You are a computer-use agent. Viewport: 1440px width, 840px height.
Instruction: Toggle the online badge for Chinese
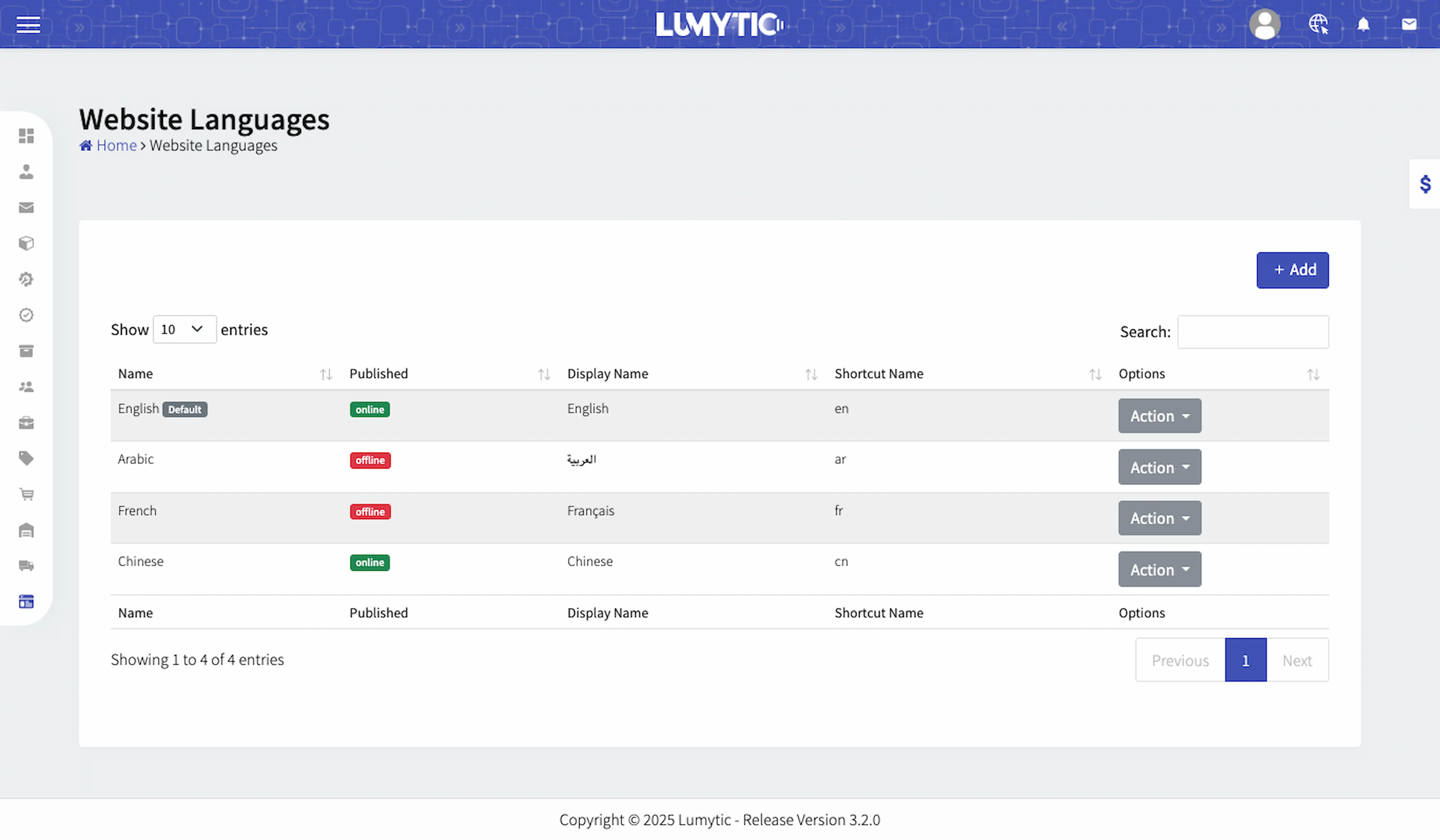pyautogui.click(x=370, y=563)
